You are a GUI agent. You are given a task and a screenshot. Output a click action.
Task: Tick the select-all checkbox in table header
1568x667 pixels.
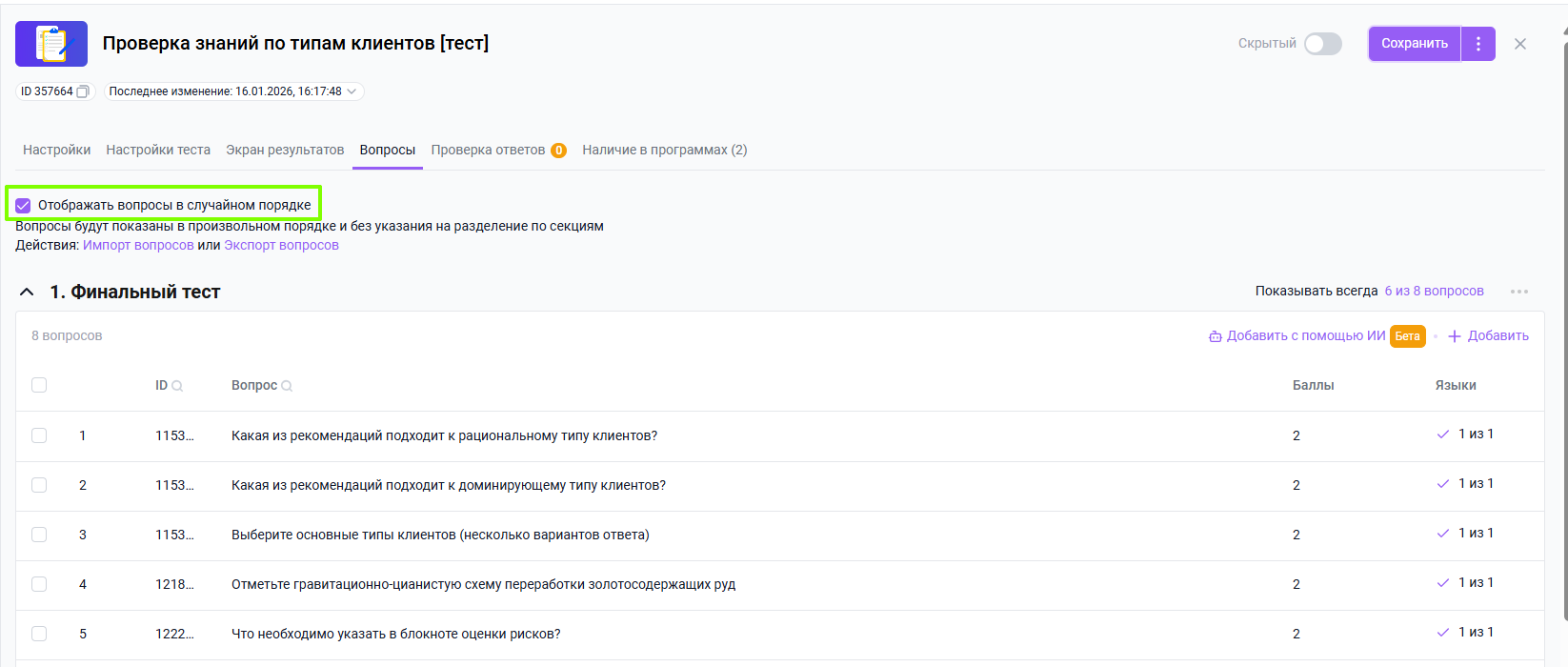pos(39,385)
